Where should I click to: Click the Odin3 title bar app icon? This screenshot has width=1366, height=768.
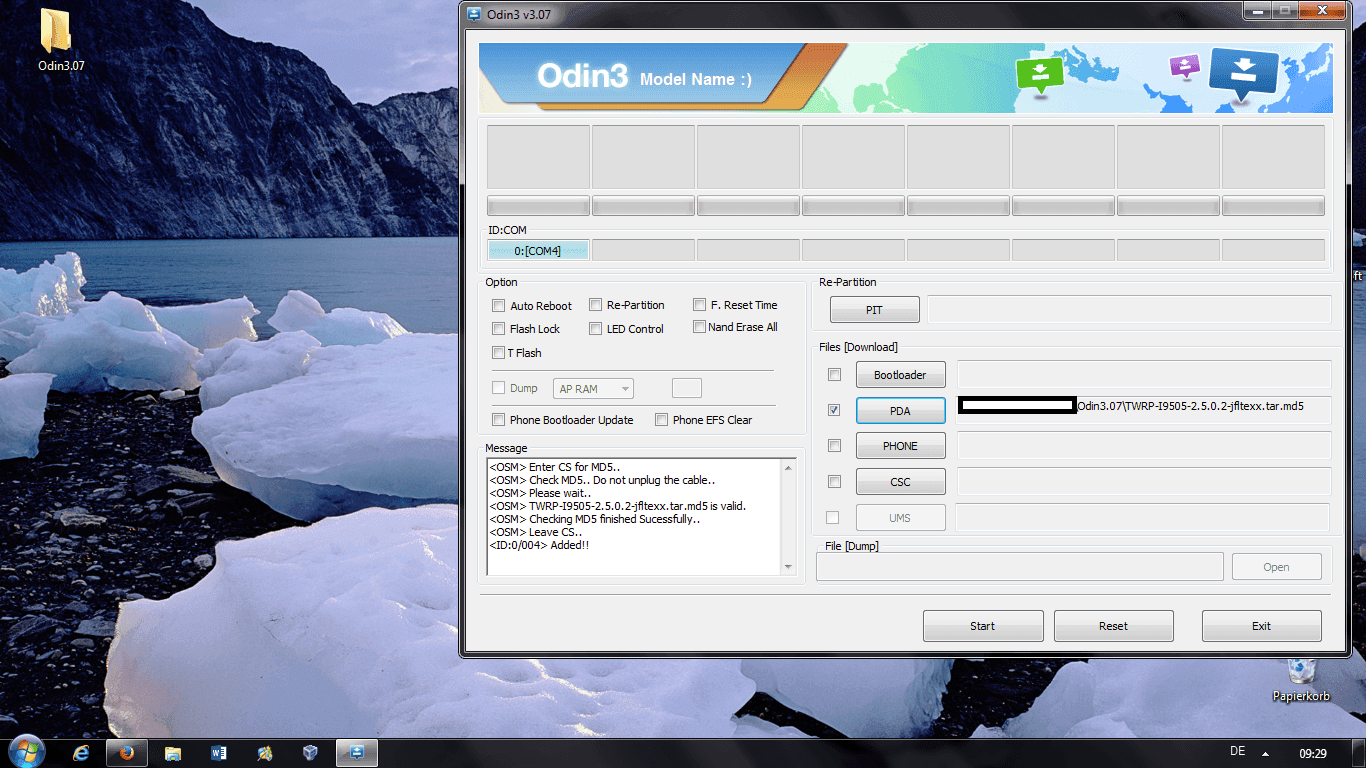tap(475, 14)
